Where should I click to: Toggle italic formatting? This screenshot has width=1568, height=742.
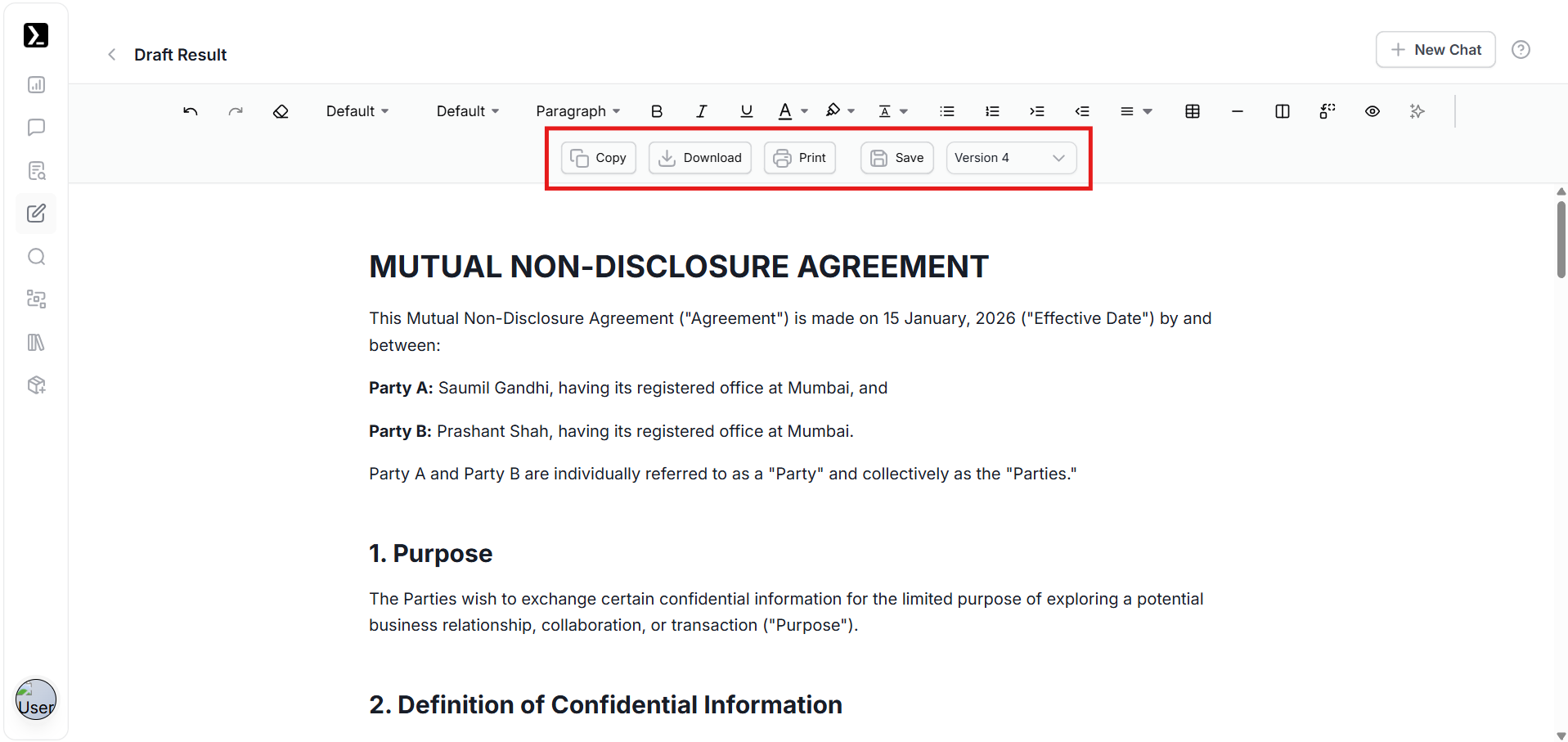[x=701, y=111]
